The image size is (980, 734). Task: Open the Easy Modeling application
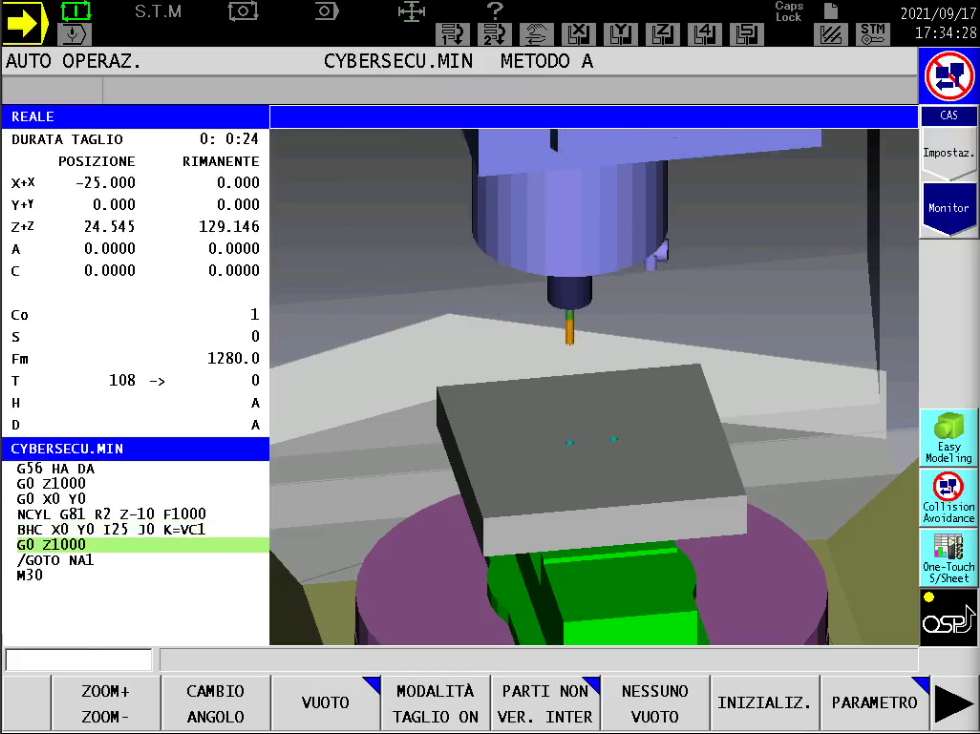coord(948,437)
